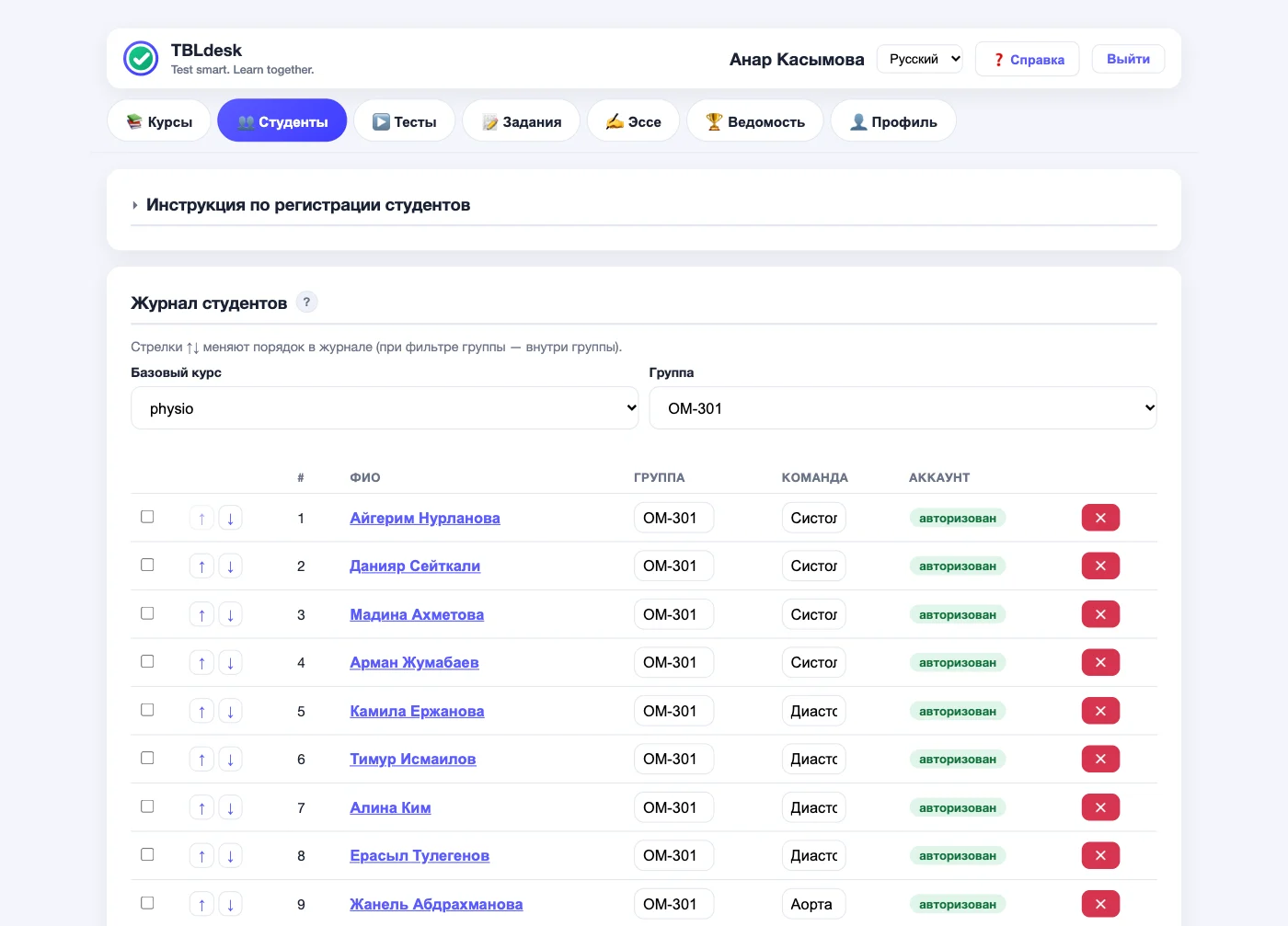Go to the Профиль tab
This screenshot has height=926, width=1288.
[x=893, y=121]
